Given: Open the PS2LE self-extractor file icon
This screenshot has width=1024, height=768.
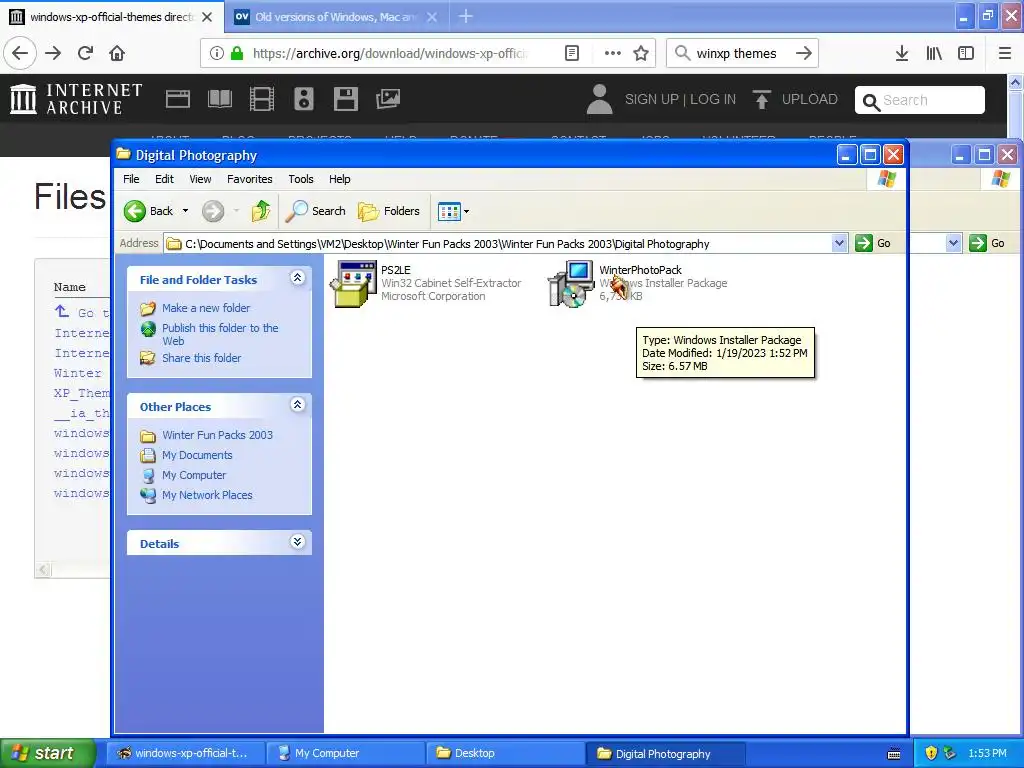Looking at the screenshot, I should click(x=353, y=283).
